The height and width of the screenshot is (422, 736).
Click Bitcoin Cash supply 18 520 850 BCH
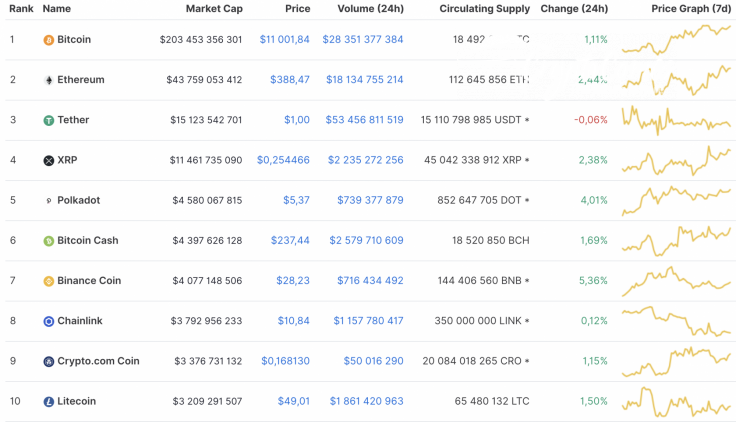tap(491, 240)
